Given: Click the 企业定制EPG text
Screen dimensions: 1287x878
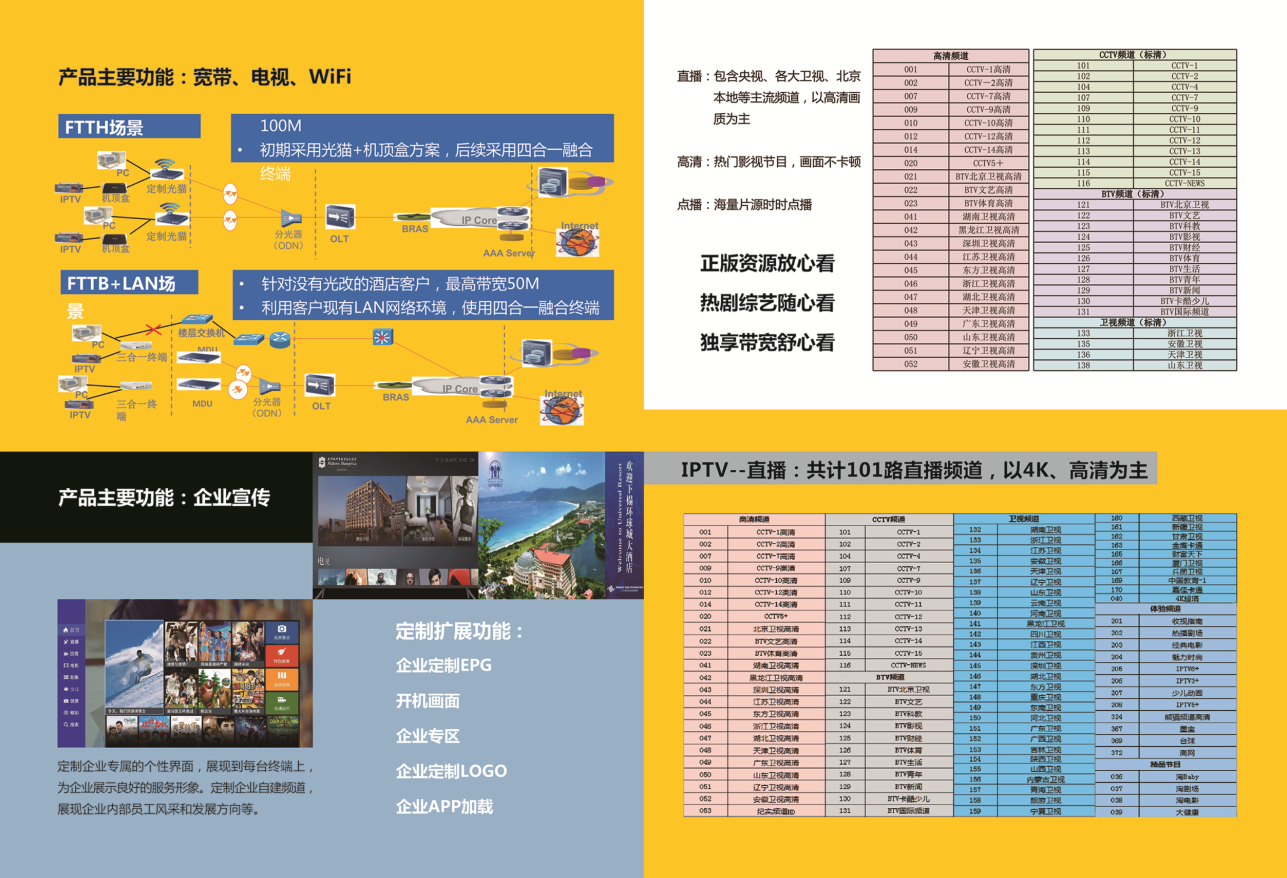Looking at the screenshot, I should [443, 665].
